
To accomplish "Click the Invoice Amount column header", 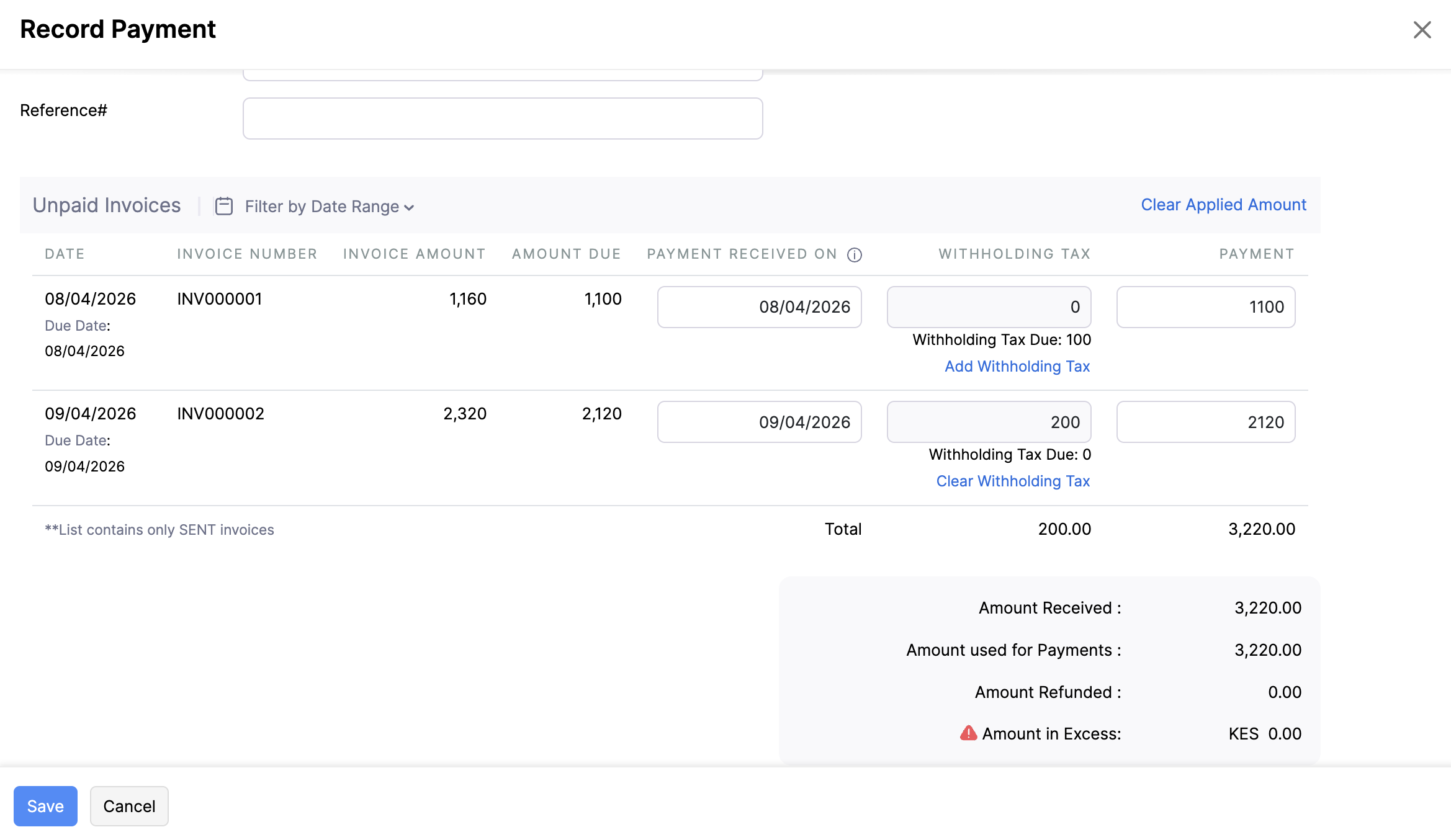I will coord(415,254).
